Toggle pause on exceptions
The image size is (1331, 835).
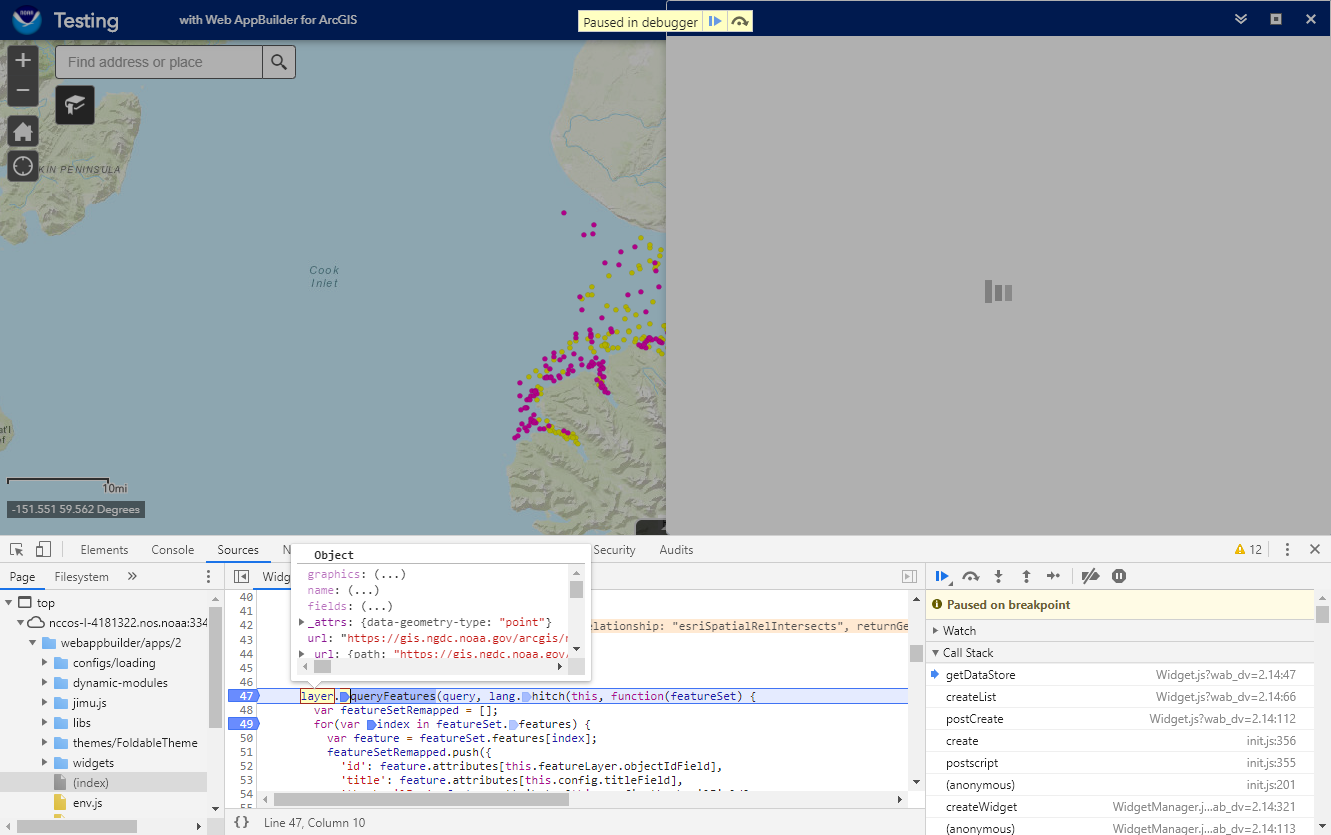(1119, 576)
